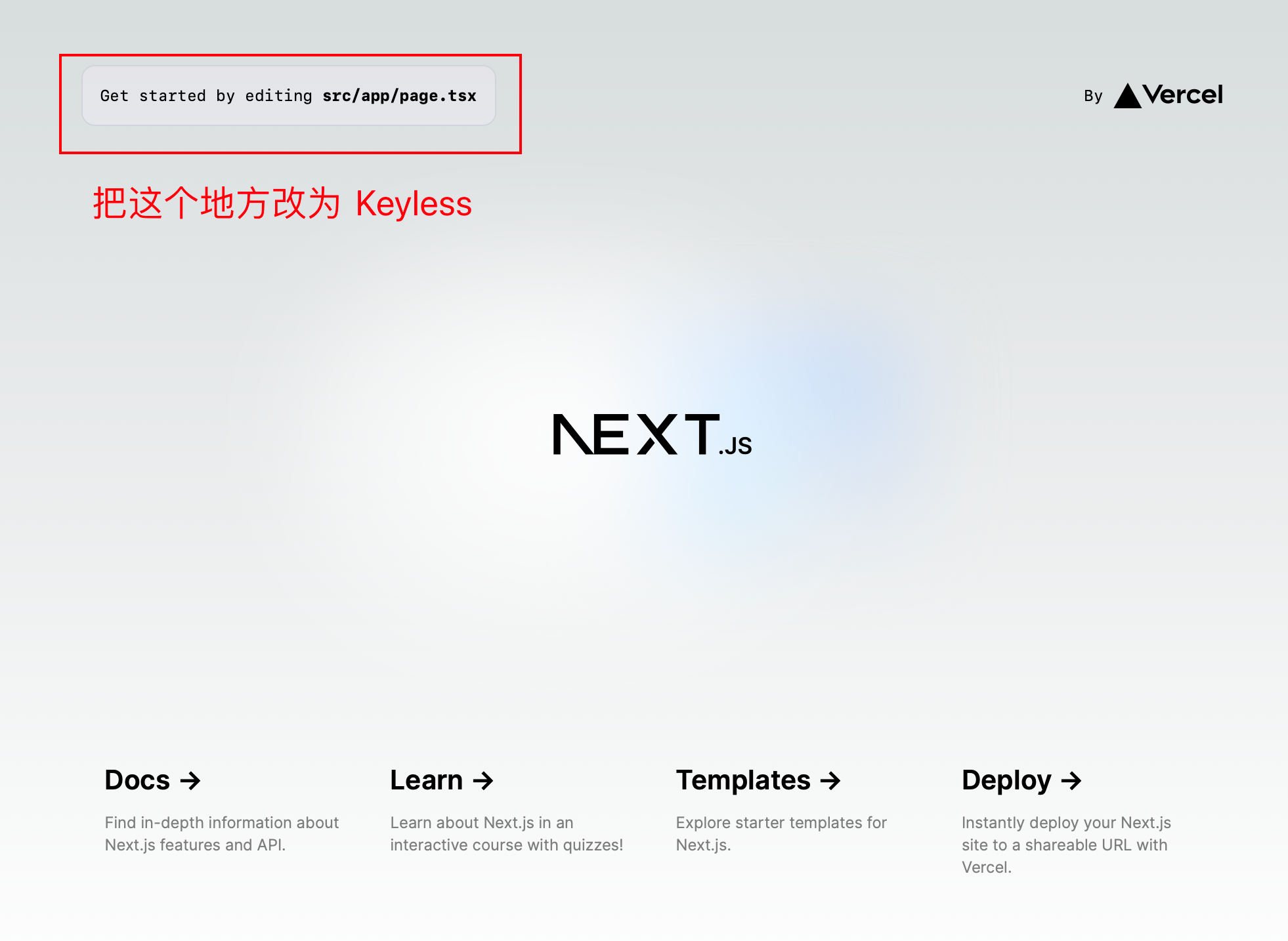1288x941 pixels.
Task: Click 'Explore starter templates for' description
Action: pyautogui.click(x=781, y=823)
